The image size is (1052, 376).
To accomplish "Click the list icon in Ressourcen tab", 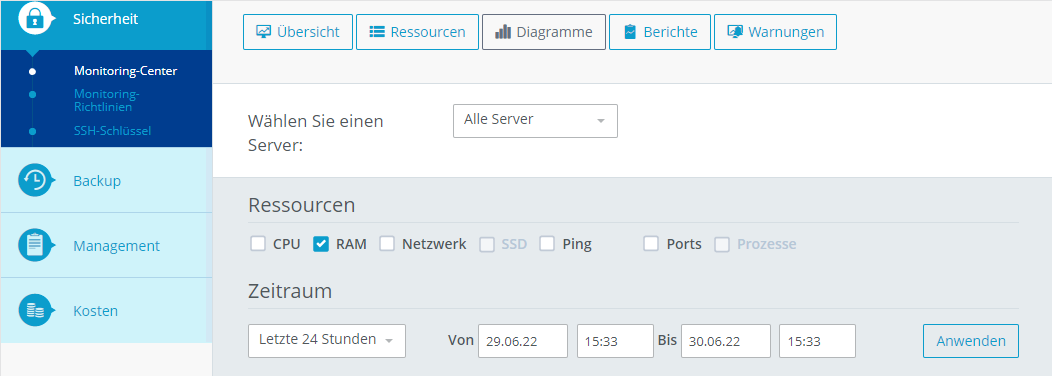I will coord(377,32).
